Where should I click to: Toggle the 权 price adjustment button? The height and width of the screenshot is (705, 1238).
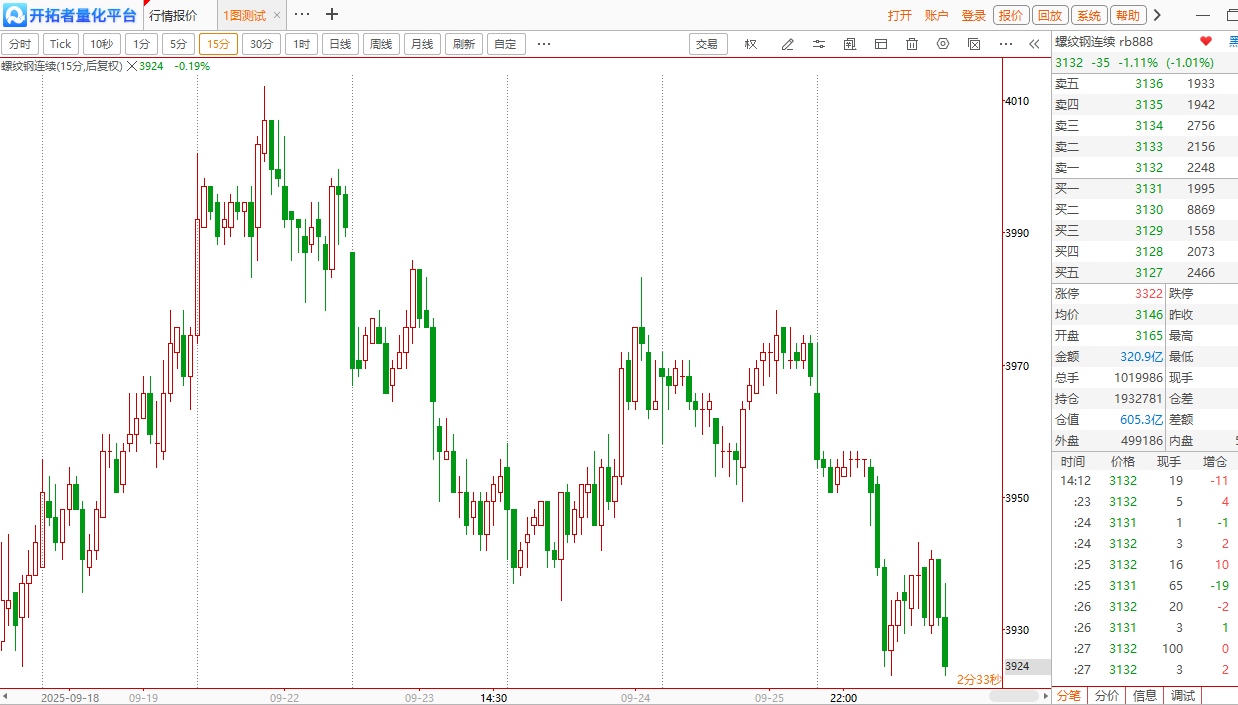(751, 44)
